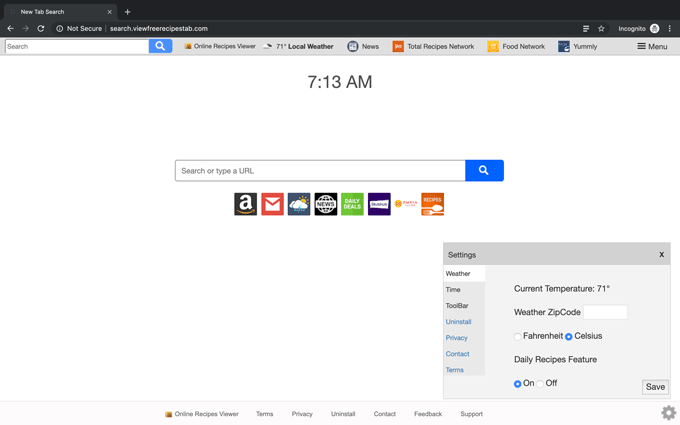
Task: Open the black News globe tile
Action: [326, 204]
